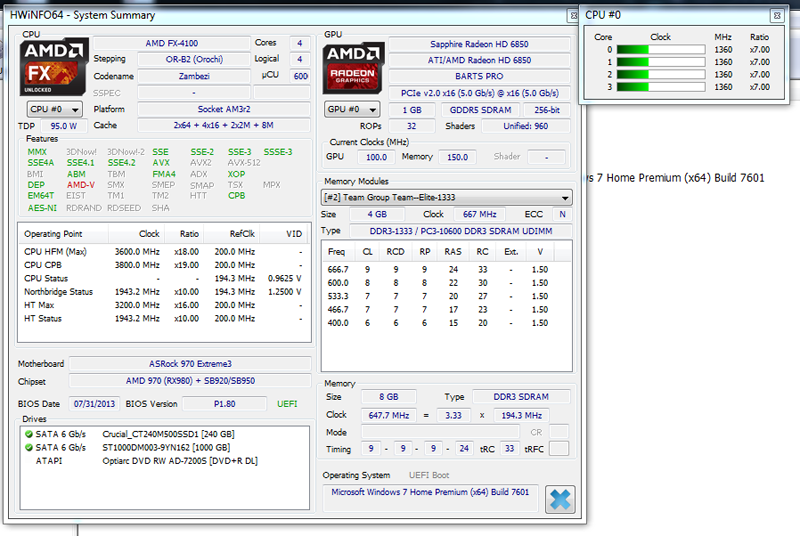Select the 400.0 memory timing row
800x536 pixels.
click(x=446, y=323)
